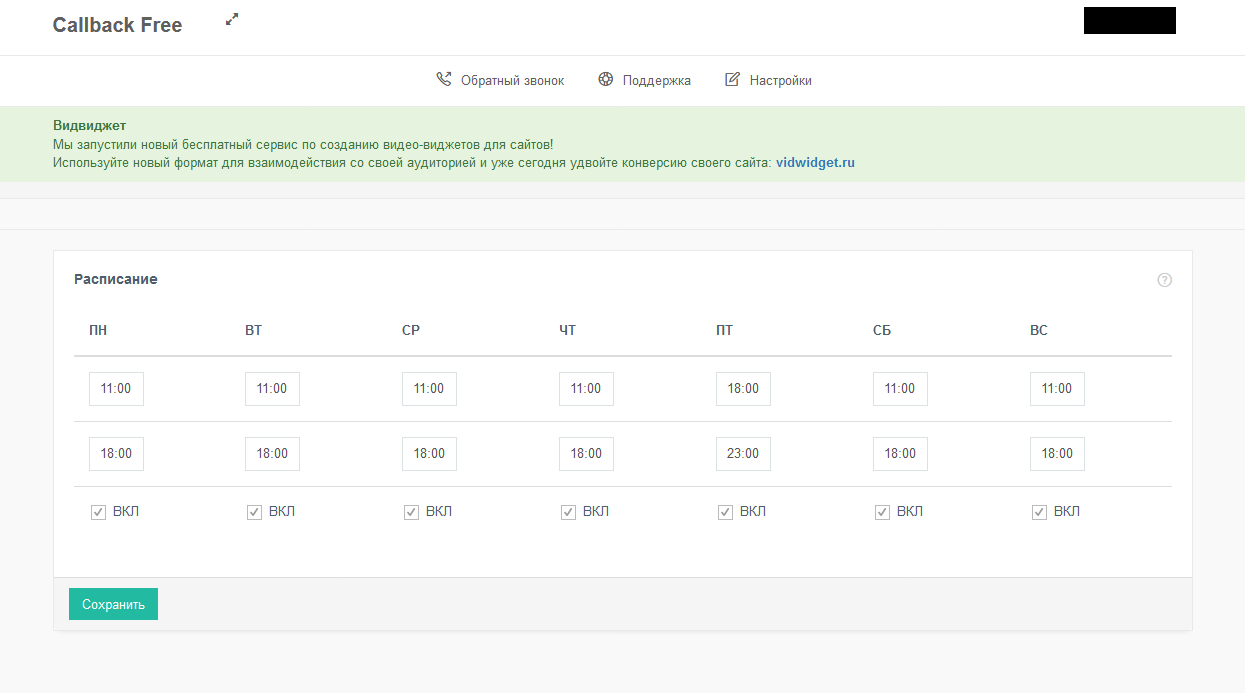The image size is (1245, 693).
Task: Click the expand fullscreen arrows icon
Action: tap(232, 19)
